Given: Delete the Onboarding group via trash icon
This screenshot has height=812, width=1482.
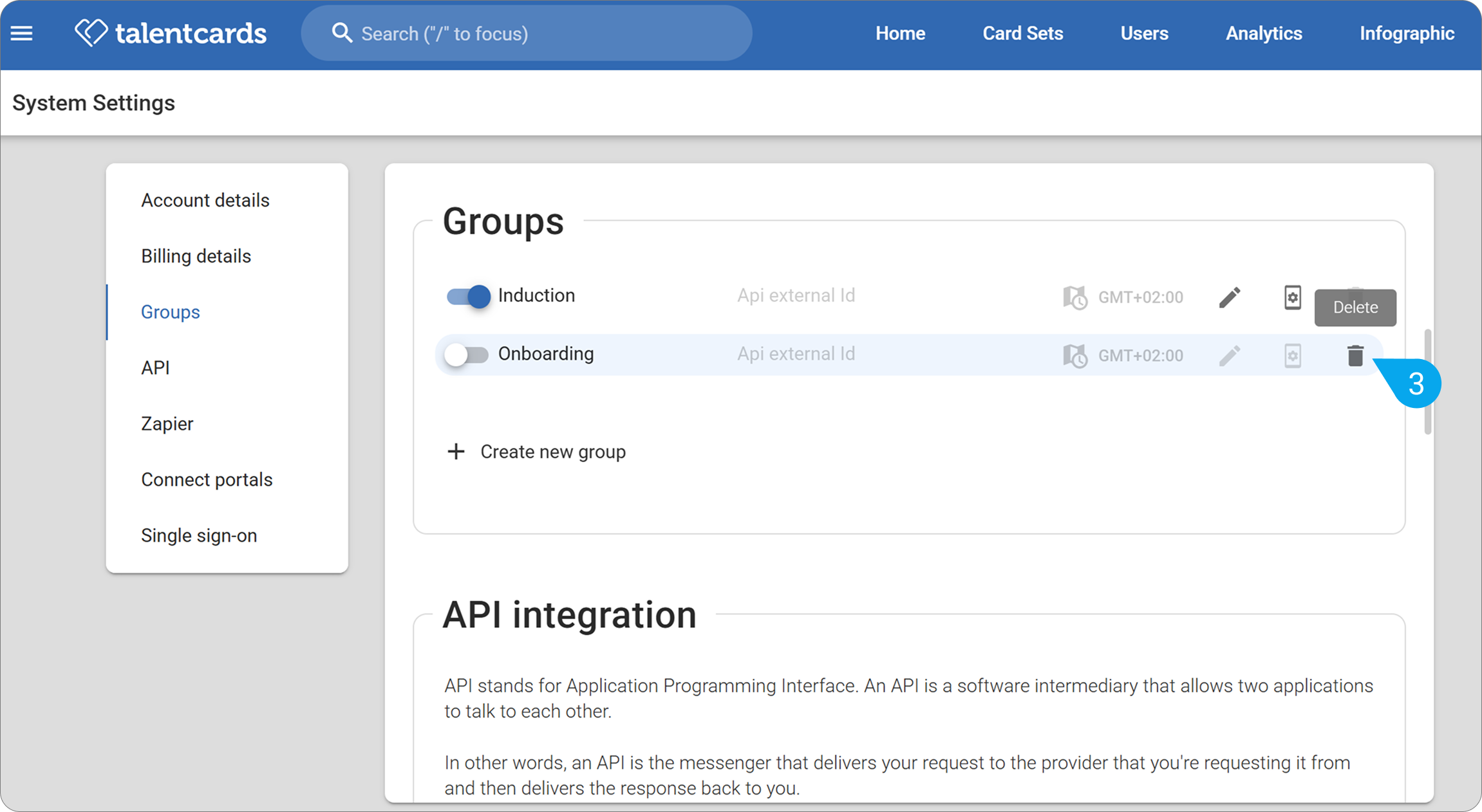Looking at the screenshot, I should coord(1355,355).
